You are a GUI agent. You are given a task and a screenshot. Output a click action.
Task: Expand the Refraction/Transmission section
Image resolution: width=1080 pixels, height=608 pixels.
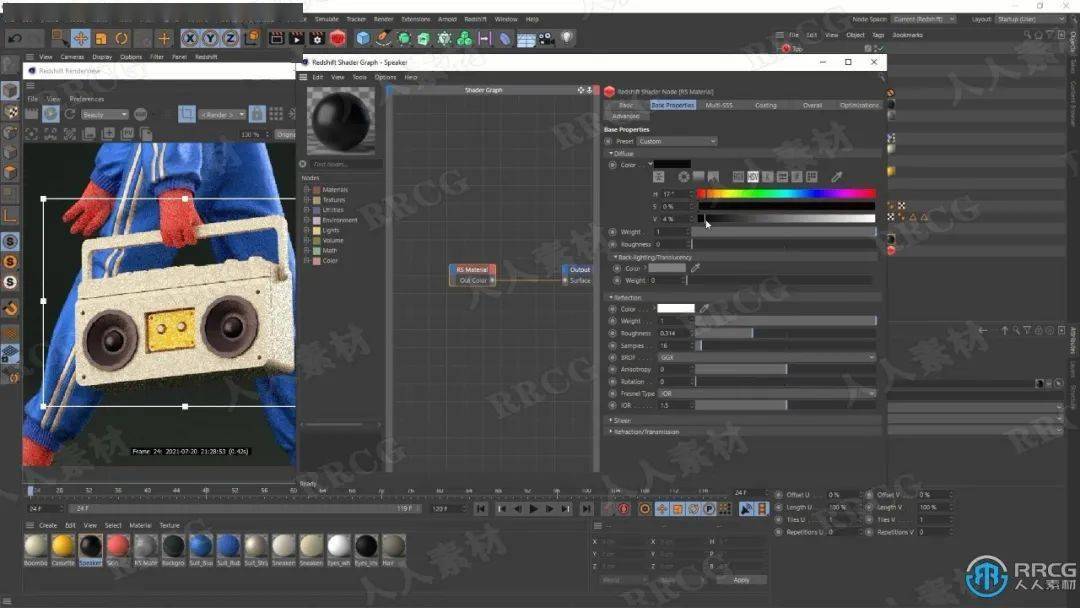click(x=645, y=432)
